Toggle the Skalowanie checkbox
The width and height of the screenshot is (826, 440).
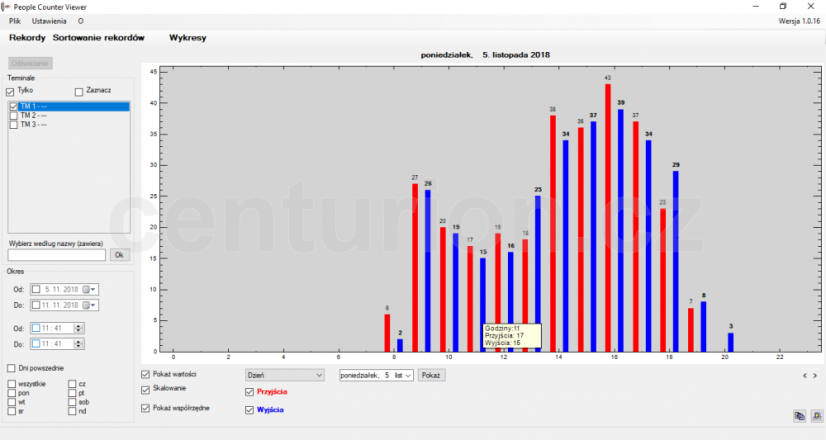[x=145, y=390]
